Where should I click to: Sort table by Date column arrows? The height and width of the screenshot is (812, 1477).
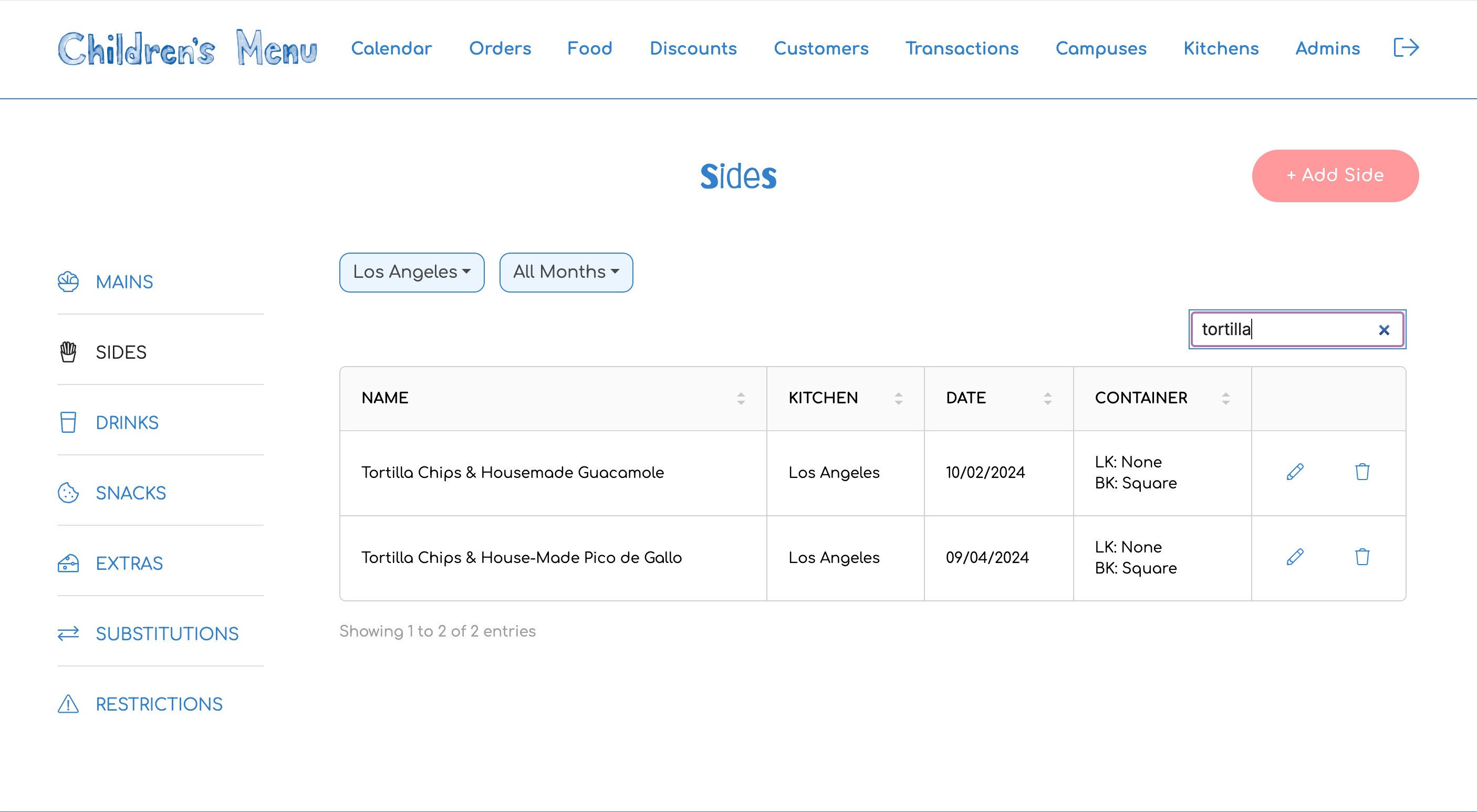click(x=1047, y=399)
